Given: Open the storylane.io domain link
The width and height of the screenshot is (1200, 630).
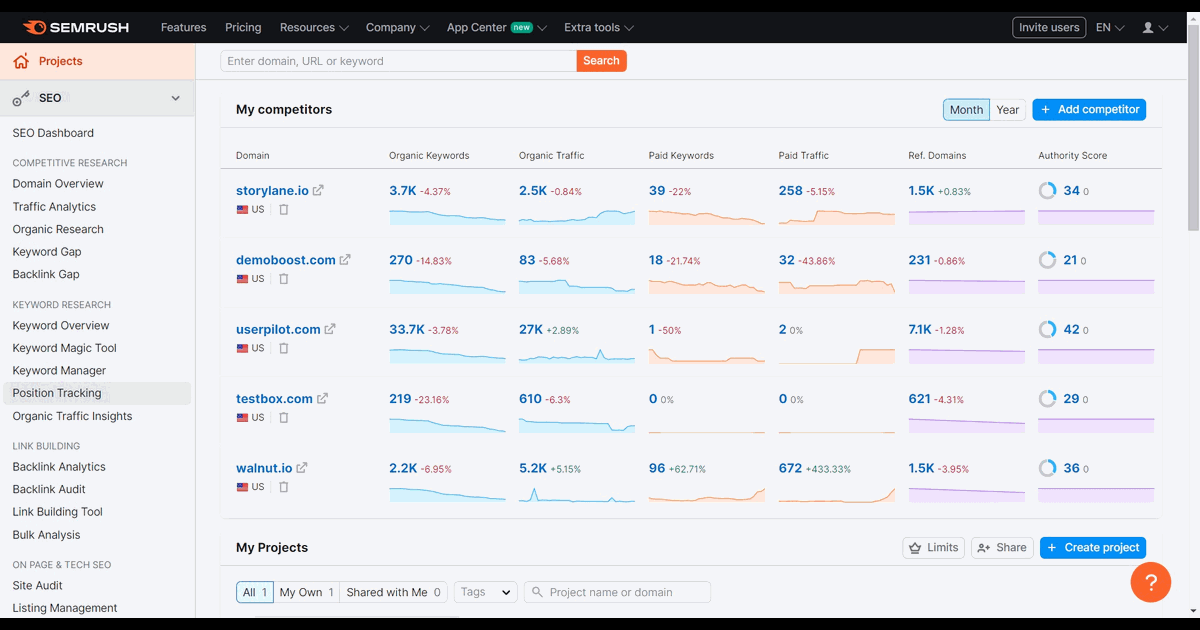Looking at the screenshot, I should coord(273,190).
